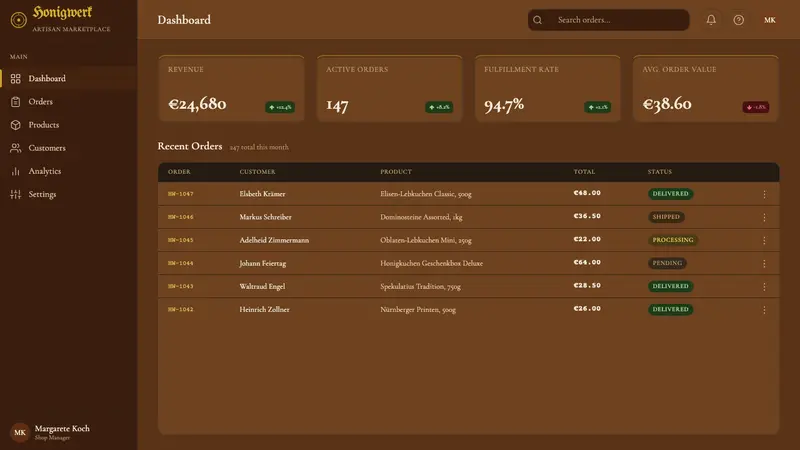The height and width of the screenshot is (450, 800).
Task: Click the Active Orders trend badge
Action: (x=439, y=107)
